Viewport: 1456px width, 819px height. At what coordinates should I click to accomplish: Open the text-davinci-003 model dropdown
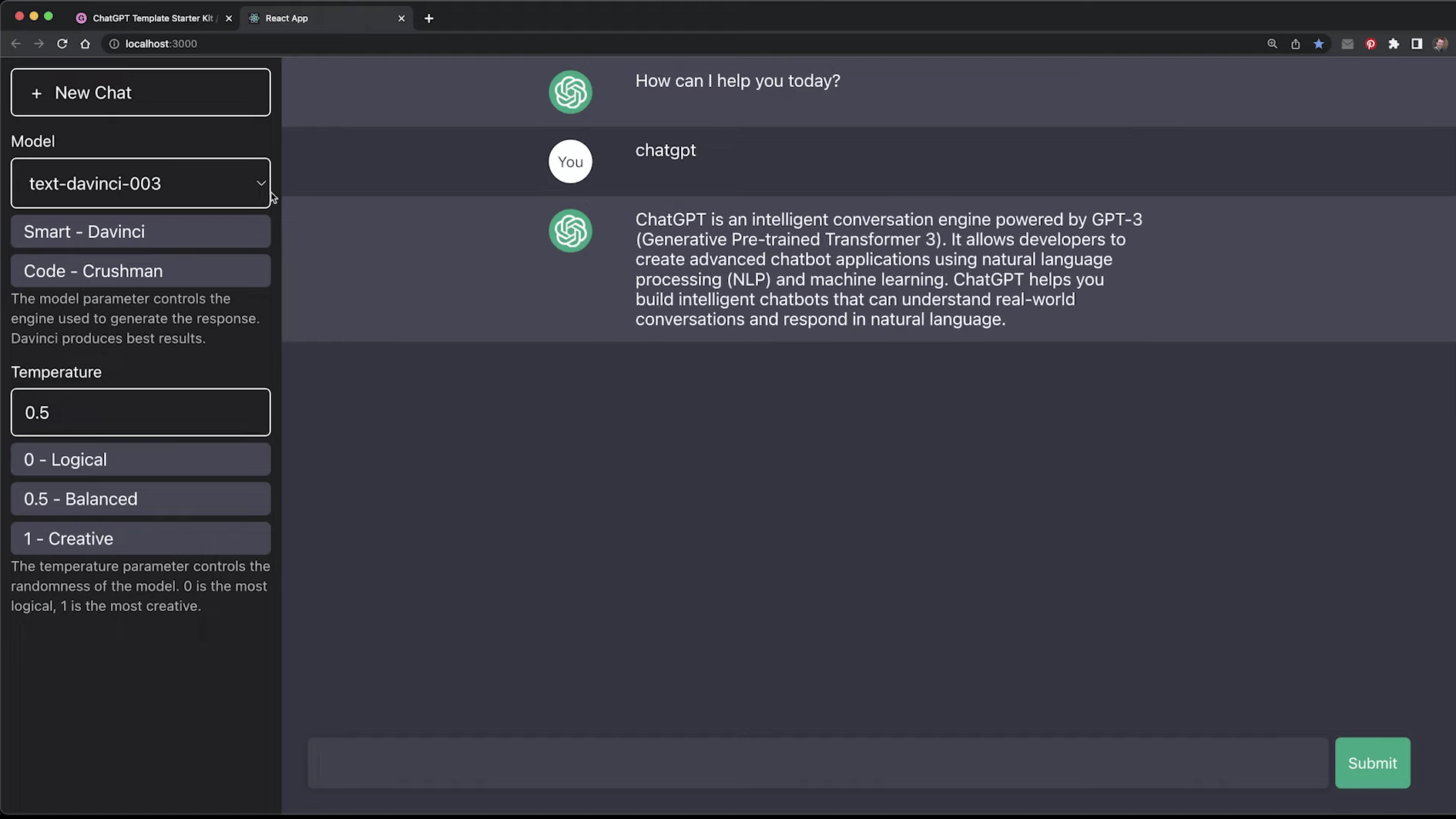pos(141,183)
